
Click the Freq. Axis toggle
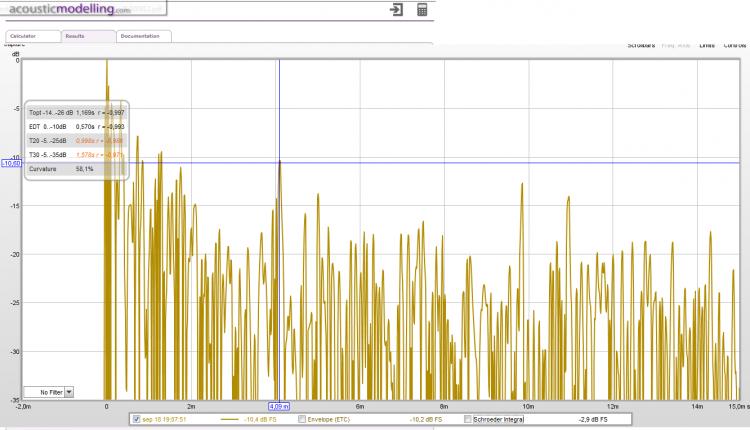(x=675, y=46)
